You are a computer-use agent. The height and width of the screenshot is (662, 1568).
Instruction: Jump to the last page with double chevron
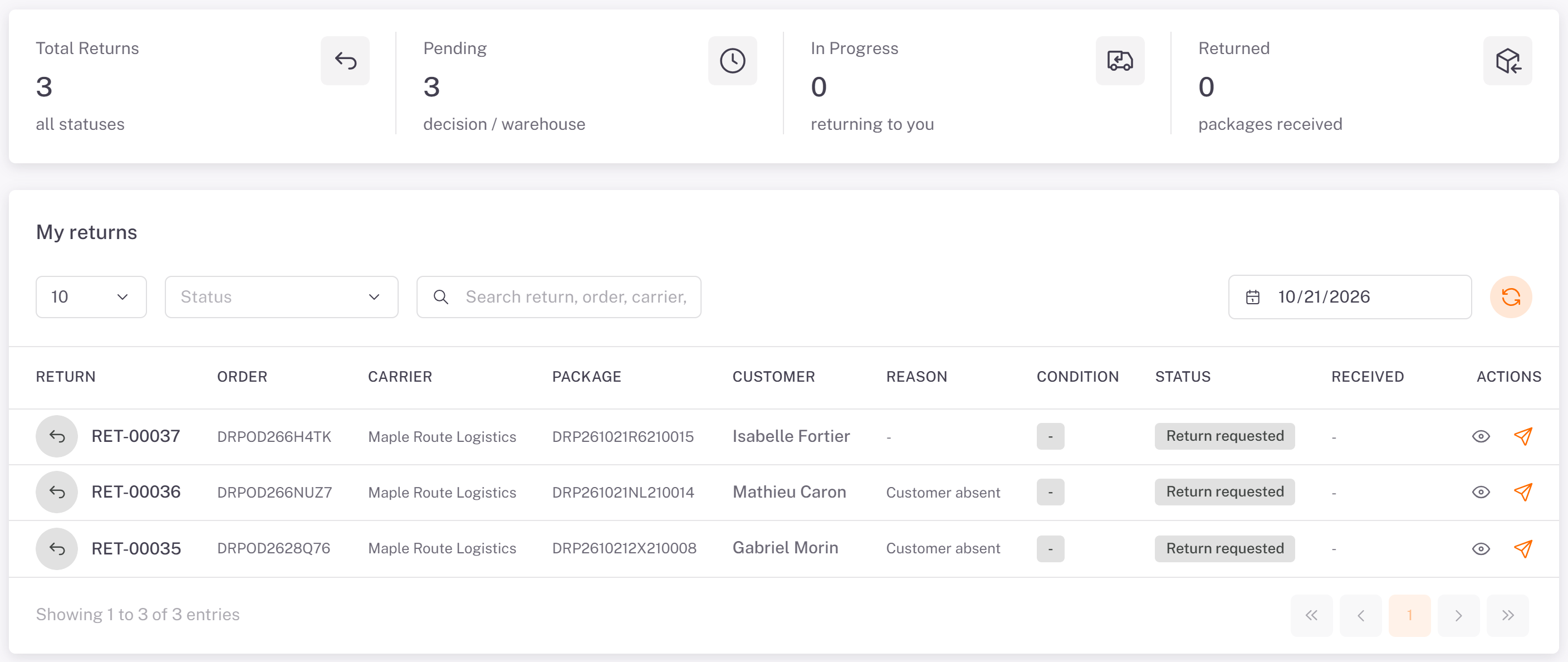tap(1507, 615)
